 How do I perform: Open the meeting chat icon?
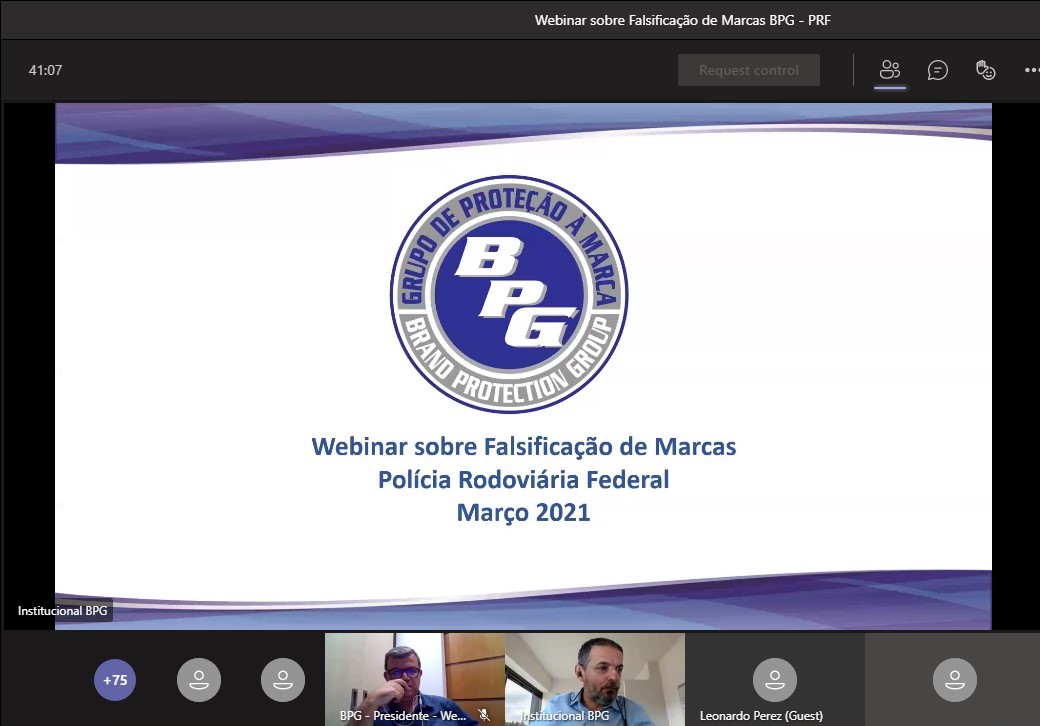938,70
